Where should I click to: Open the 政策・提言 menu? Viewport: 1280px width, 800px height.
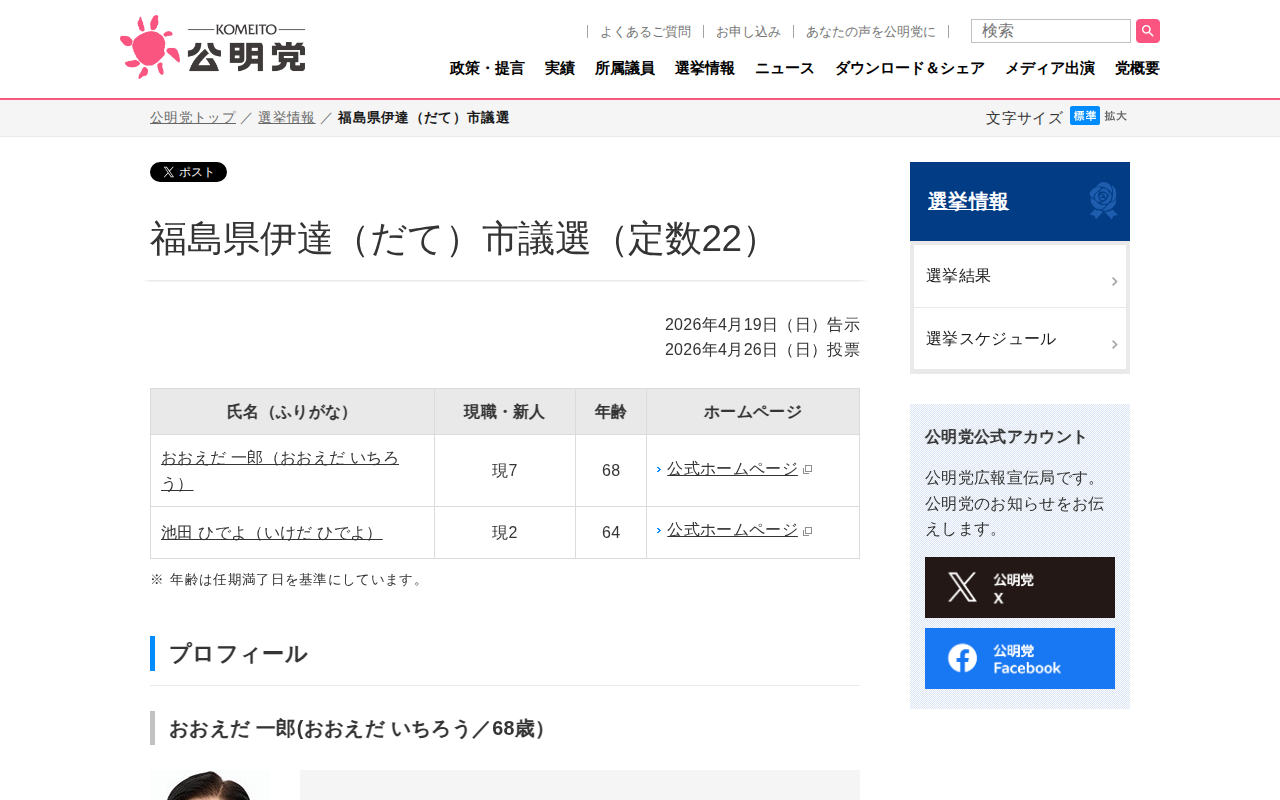[487, 68]
